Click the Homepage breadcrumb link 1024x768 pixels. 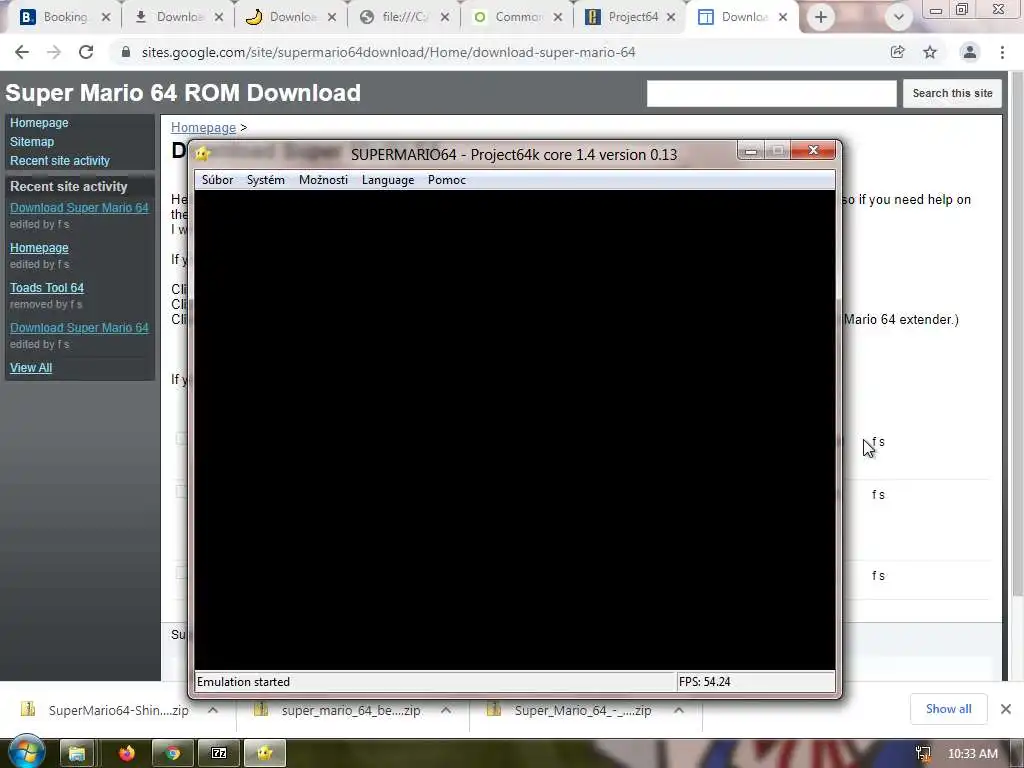click(203, 127)
